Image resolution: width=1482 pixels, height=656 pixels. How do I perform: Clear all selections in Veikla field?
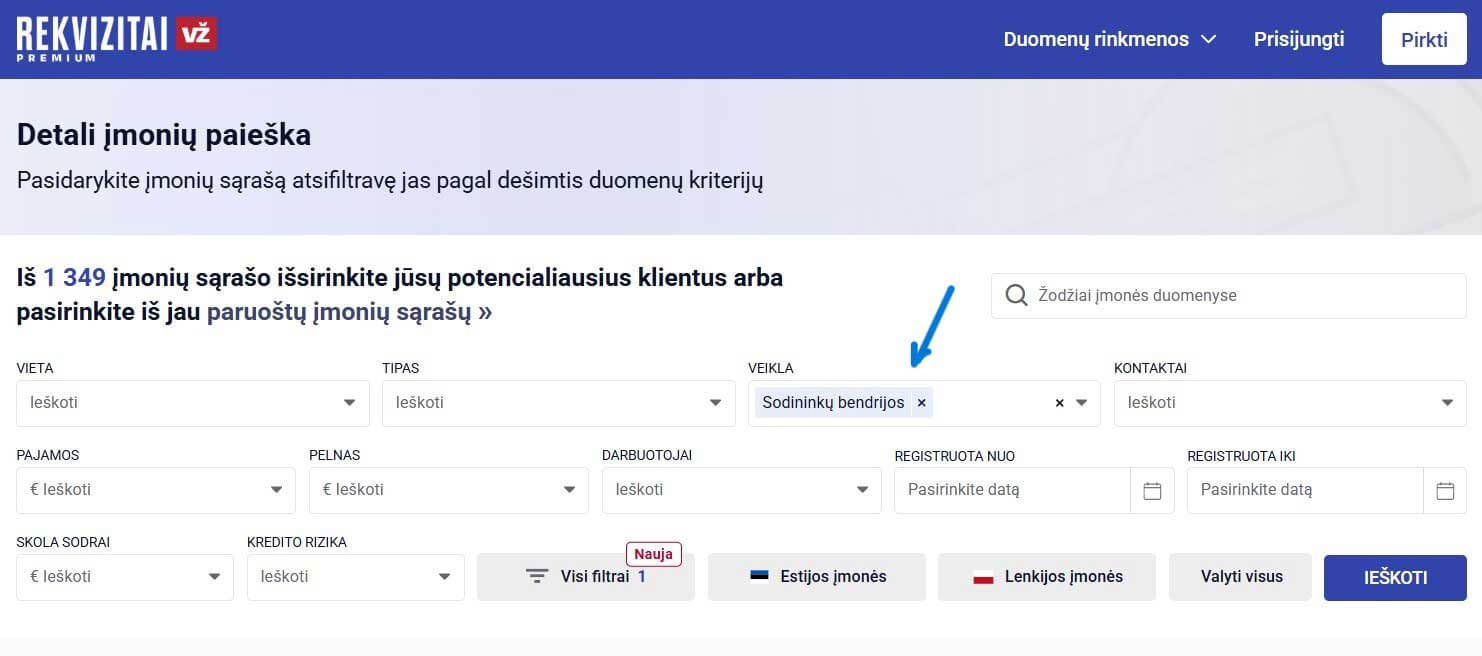tap(1059, 403)
